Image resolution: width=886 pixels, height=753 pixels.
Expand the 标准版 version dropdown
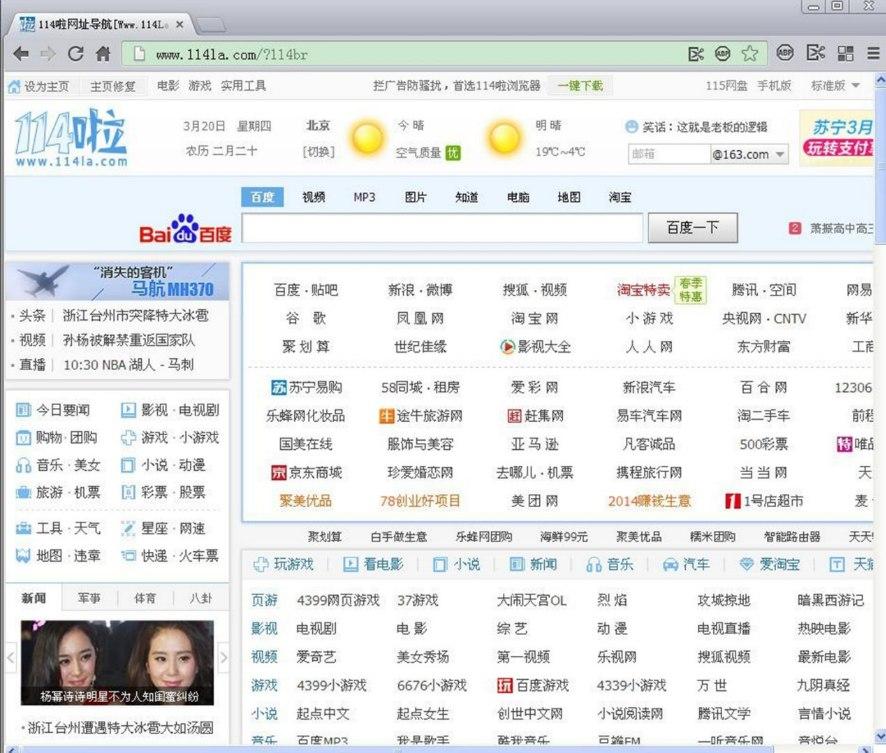tap(835, 86)
